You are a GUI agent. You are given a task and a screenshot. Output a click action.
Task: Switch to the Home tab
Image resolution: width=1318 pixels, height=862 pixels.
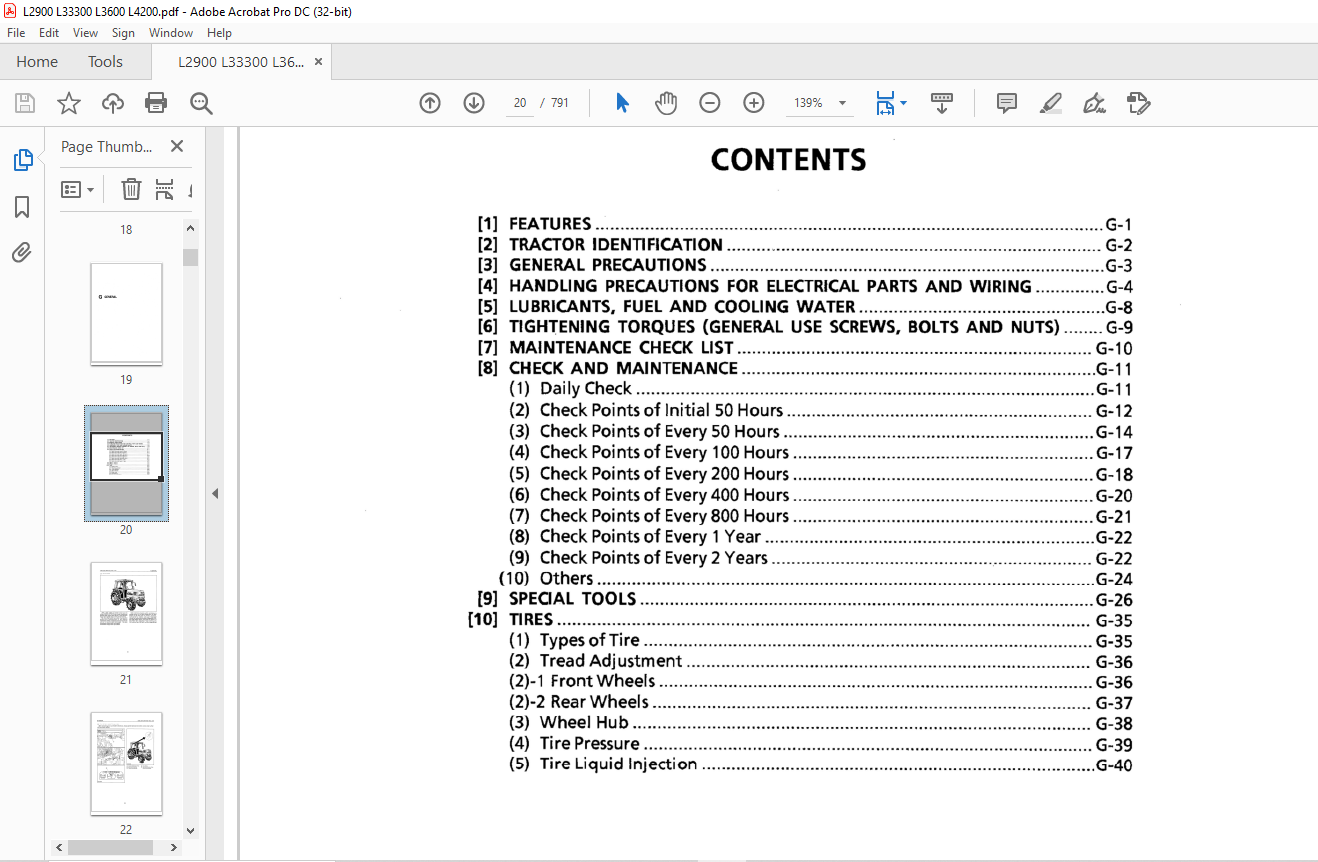coord(37,61)
